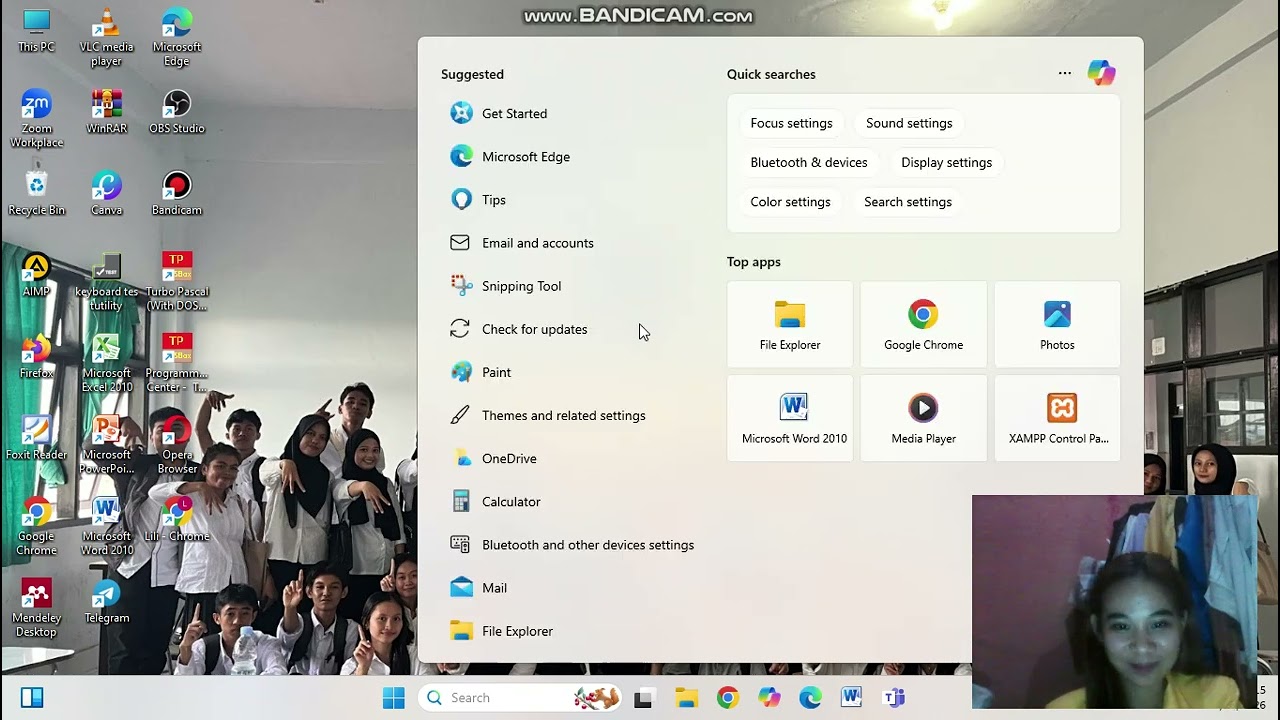
Task: Open the Recycle Bin
Action: [36, 194]
